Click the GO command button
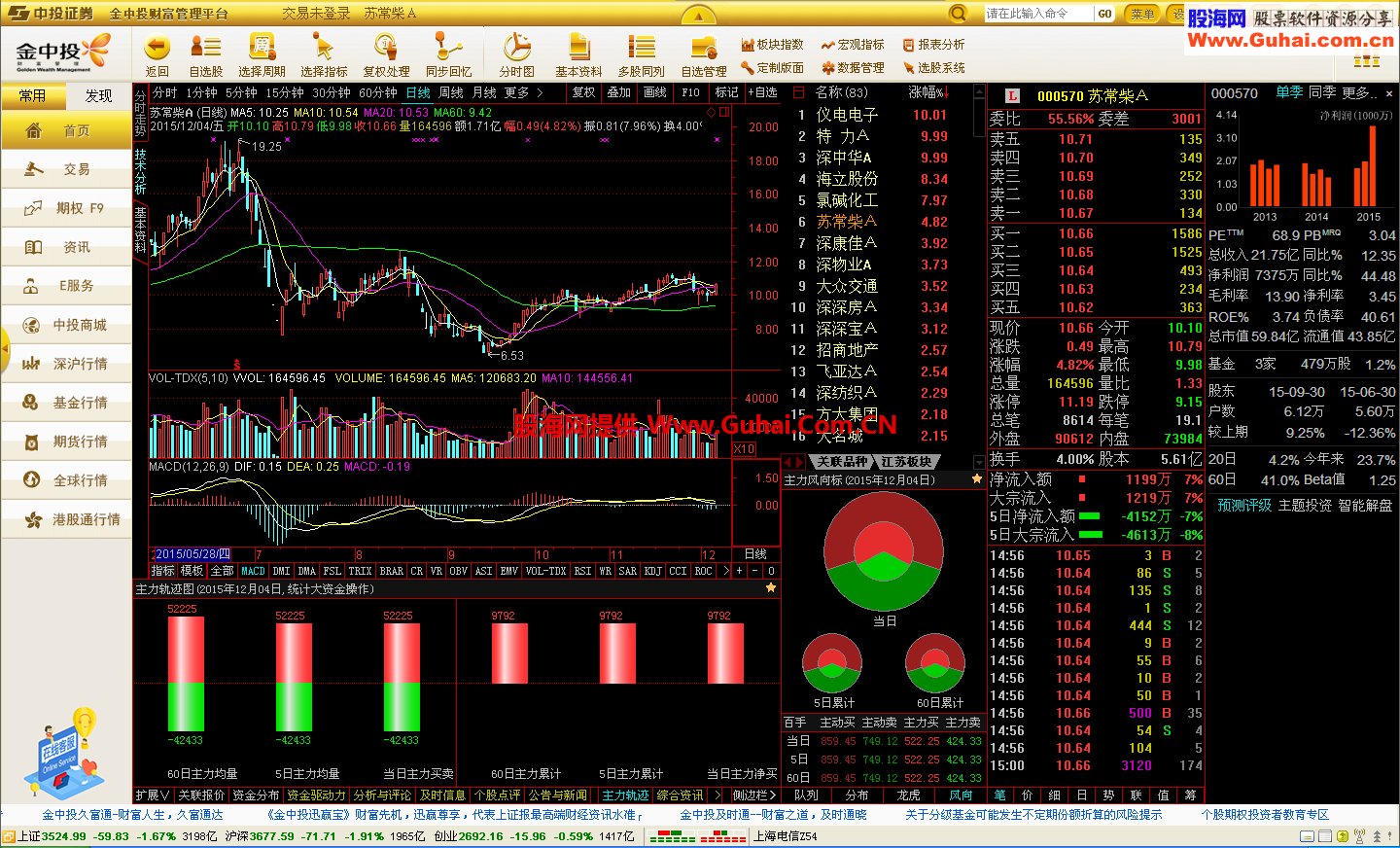Viewport: 1400px width, 848px height. click(x=1104, y=14)
